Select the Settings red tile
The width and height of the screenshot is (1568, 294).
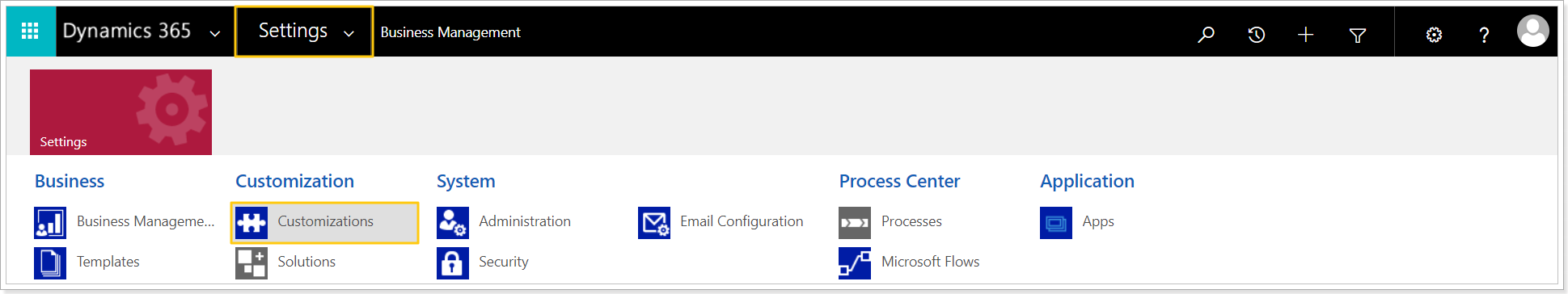pyautogui.click(x=120, y=112)
